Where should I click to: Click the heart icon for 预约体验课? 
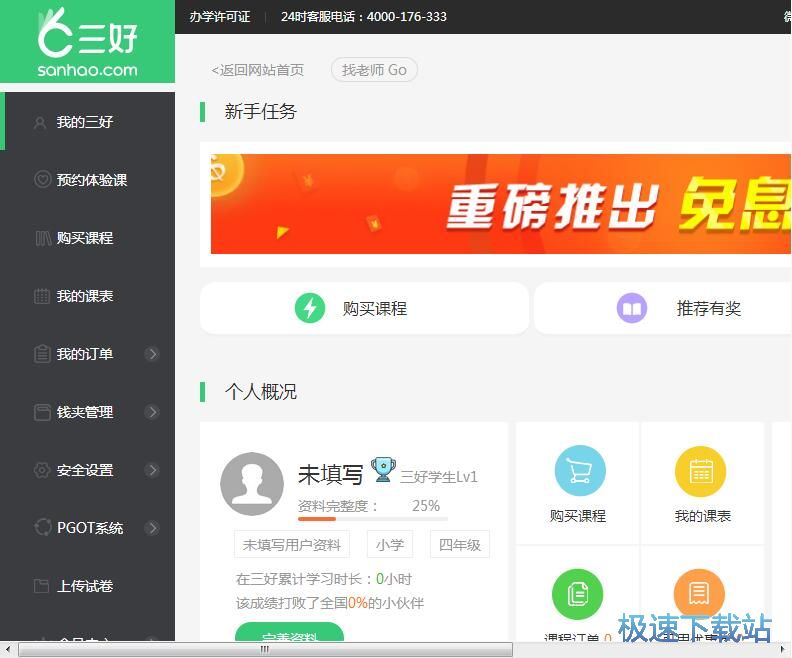click(42, 179)
